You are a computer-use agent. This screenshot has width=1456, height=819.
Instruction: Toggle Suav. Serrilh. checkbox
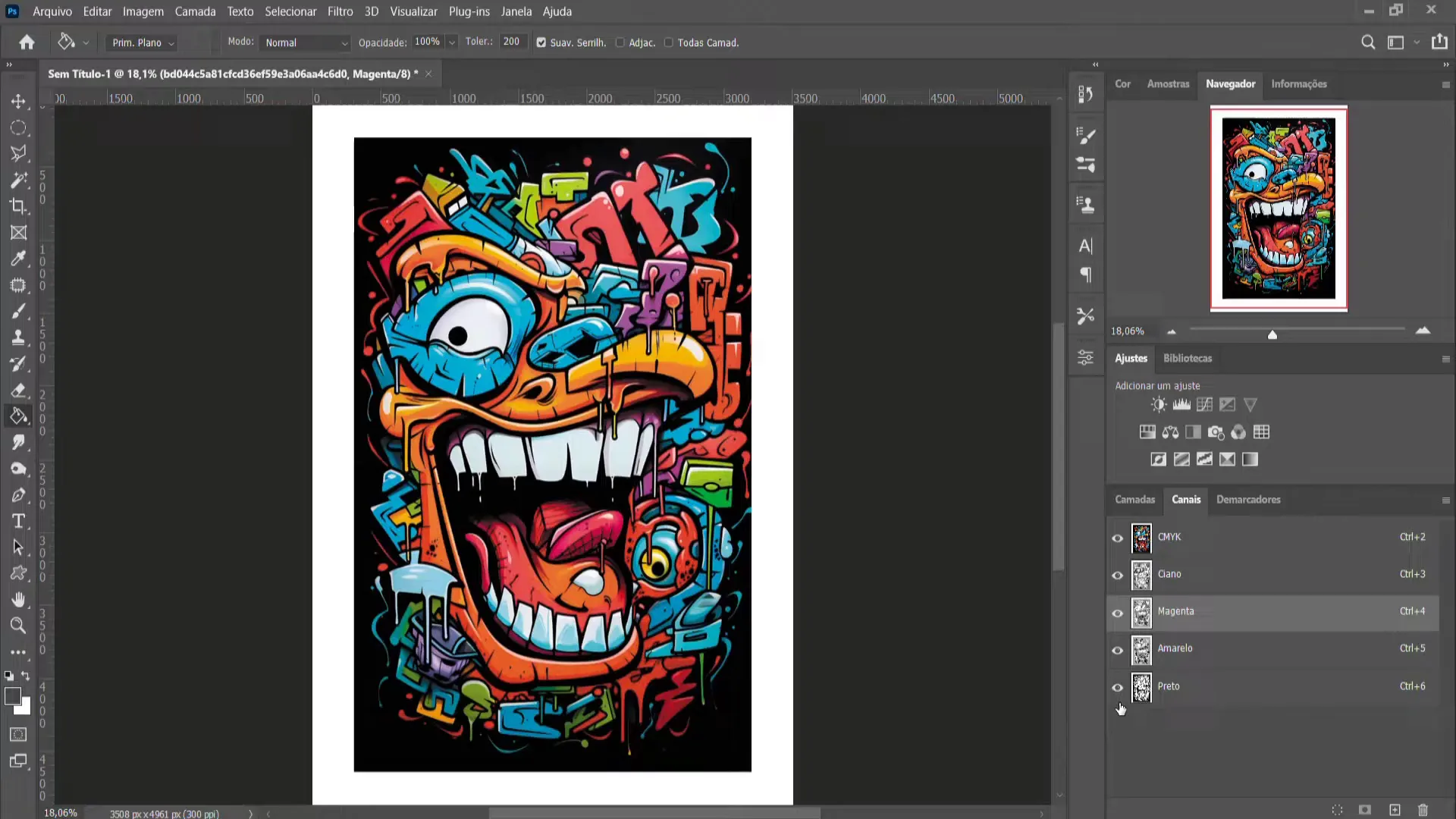(x=541, y=42)
